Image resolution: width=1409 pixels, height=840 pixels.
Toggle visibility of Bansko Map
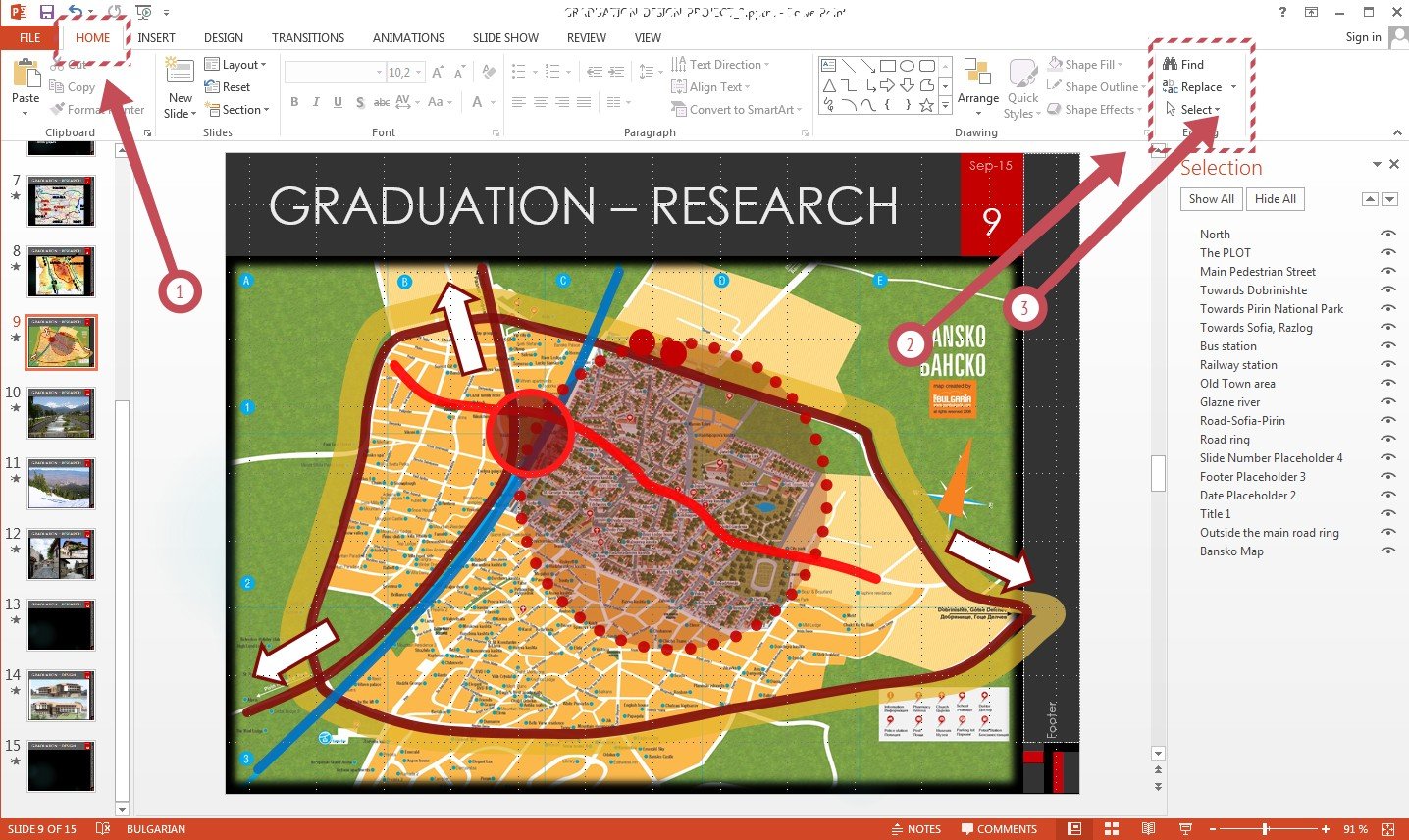pyautogui.click(x=1387, y=551)
